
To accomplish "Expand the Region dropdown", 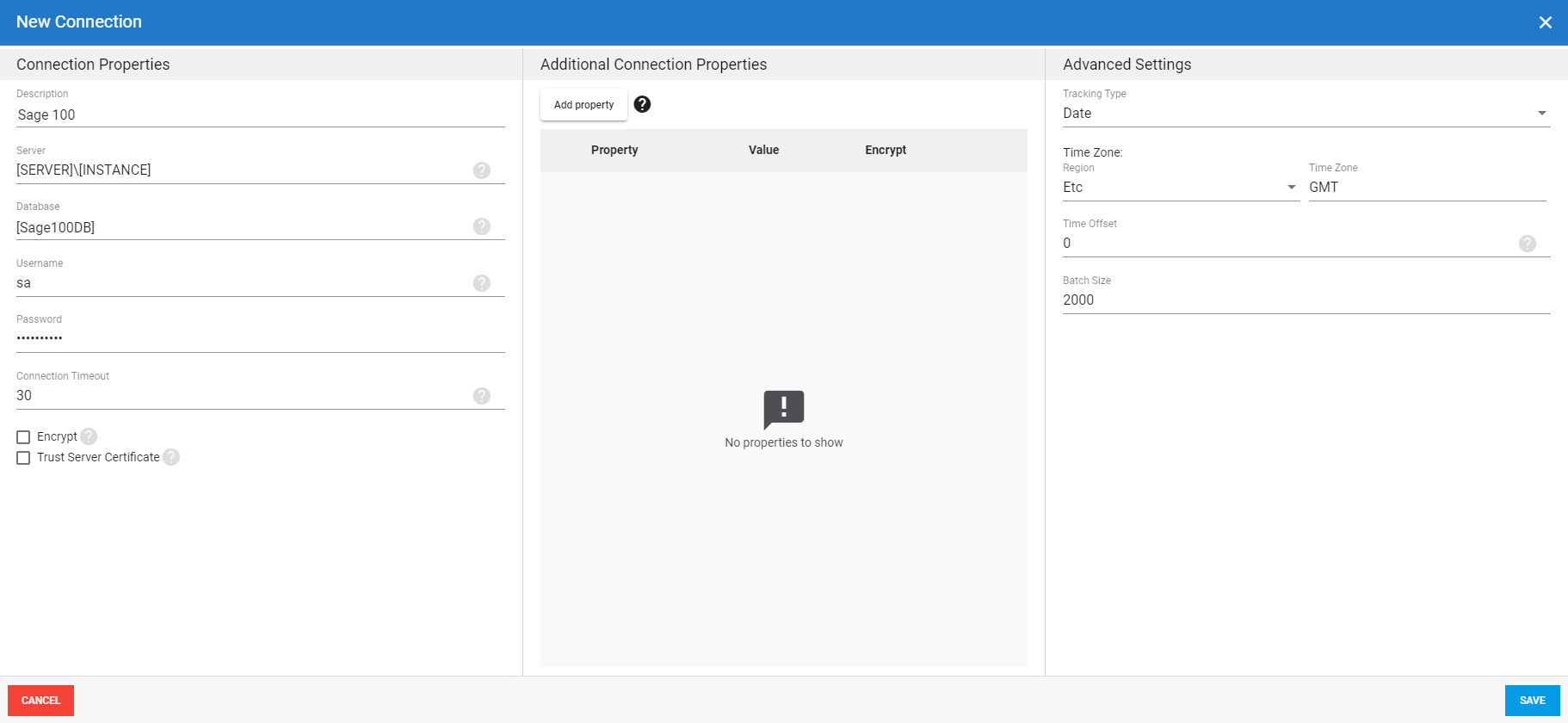I will coord(1180,188).
